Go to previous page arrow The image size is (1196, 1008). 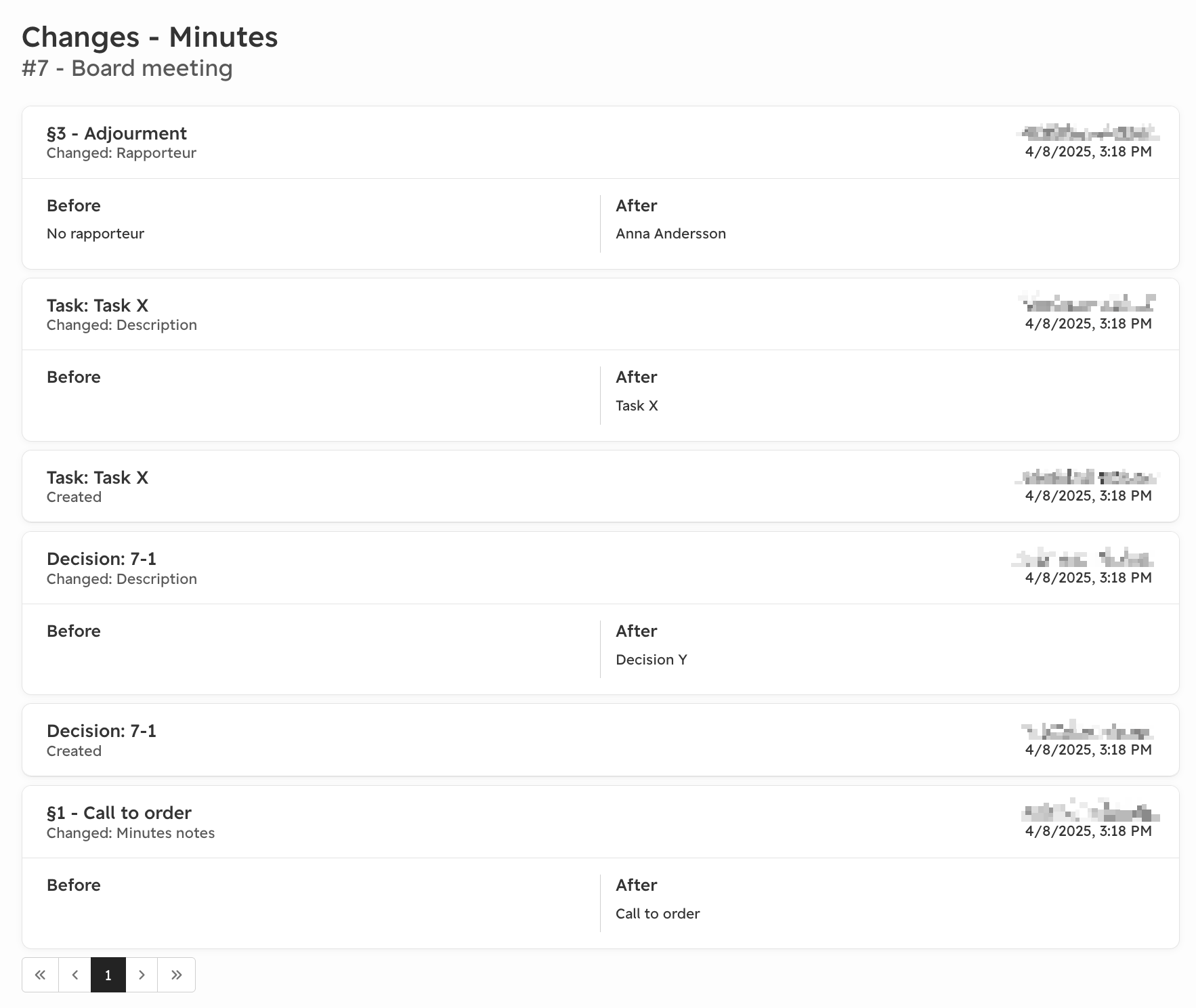[x=75, y=975]
